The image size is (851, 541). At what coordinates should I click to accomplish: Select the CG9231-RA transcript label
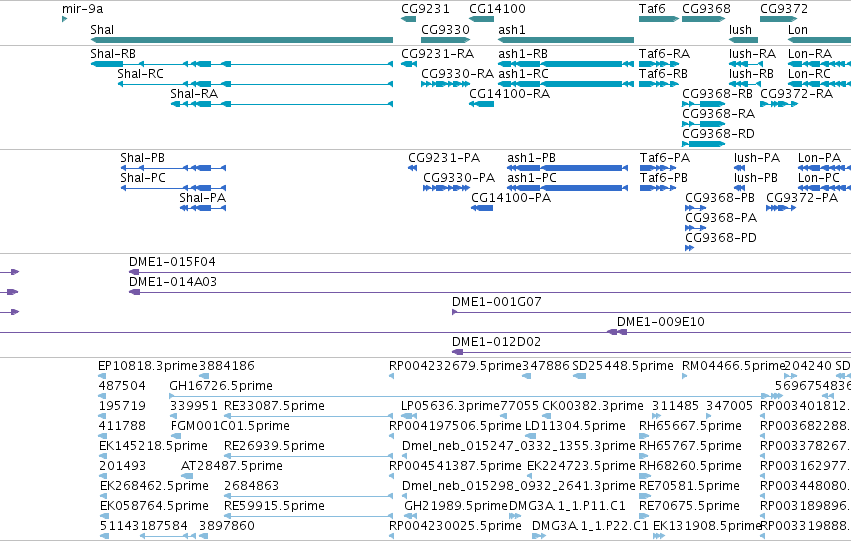437,54
